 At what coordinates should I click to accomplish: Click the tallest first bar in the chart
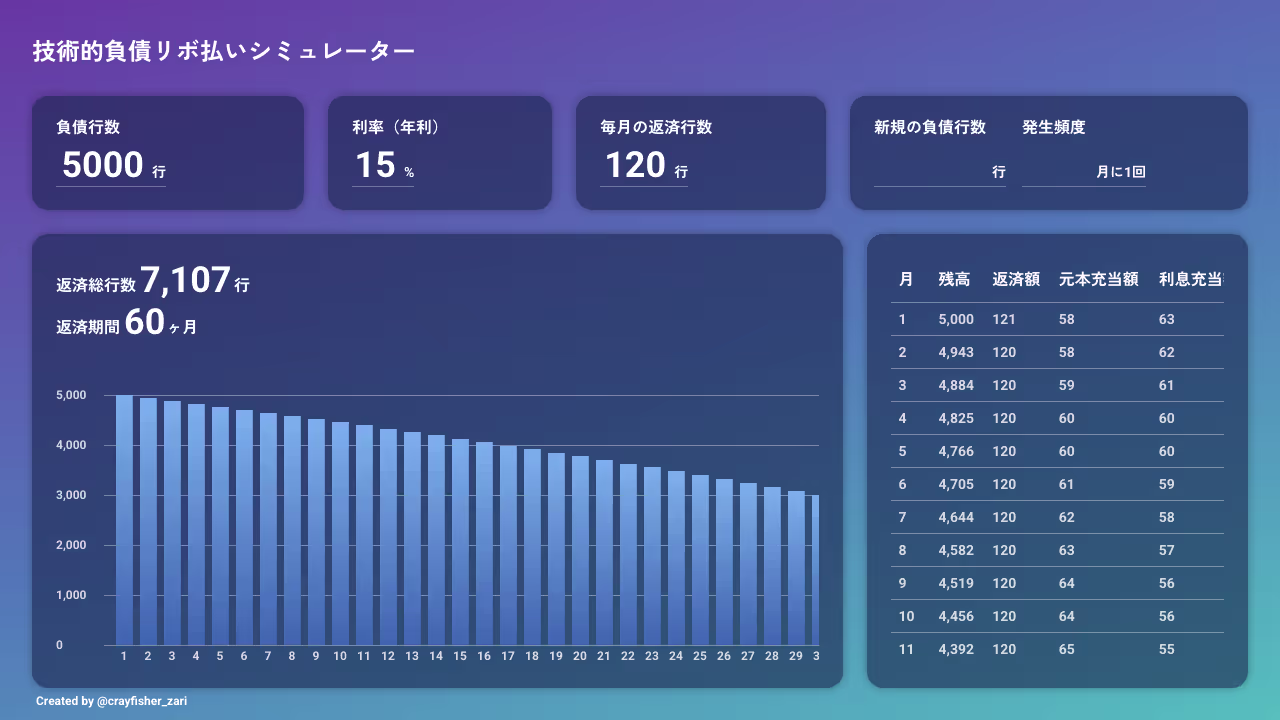[123, 520]
